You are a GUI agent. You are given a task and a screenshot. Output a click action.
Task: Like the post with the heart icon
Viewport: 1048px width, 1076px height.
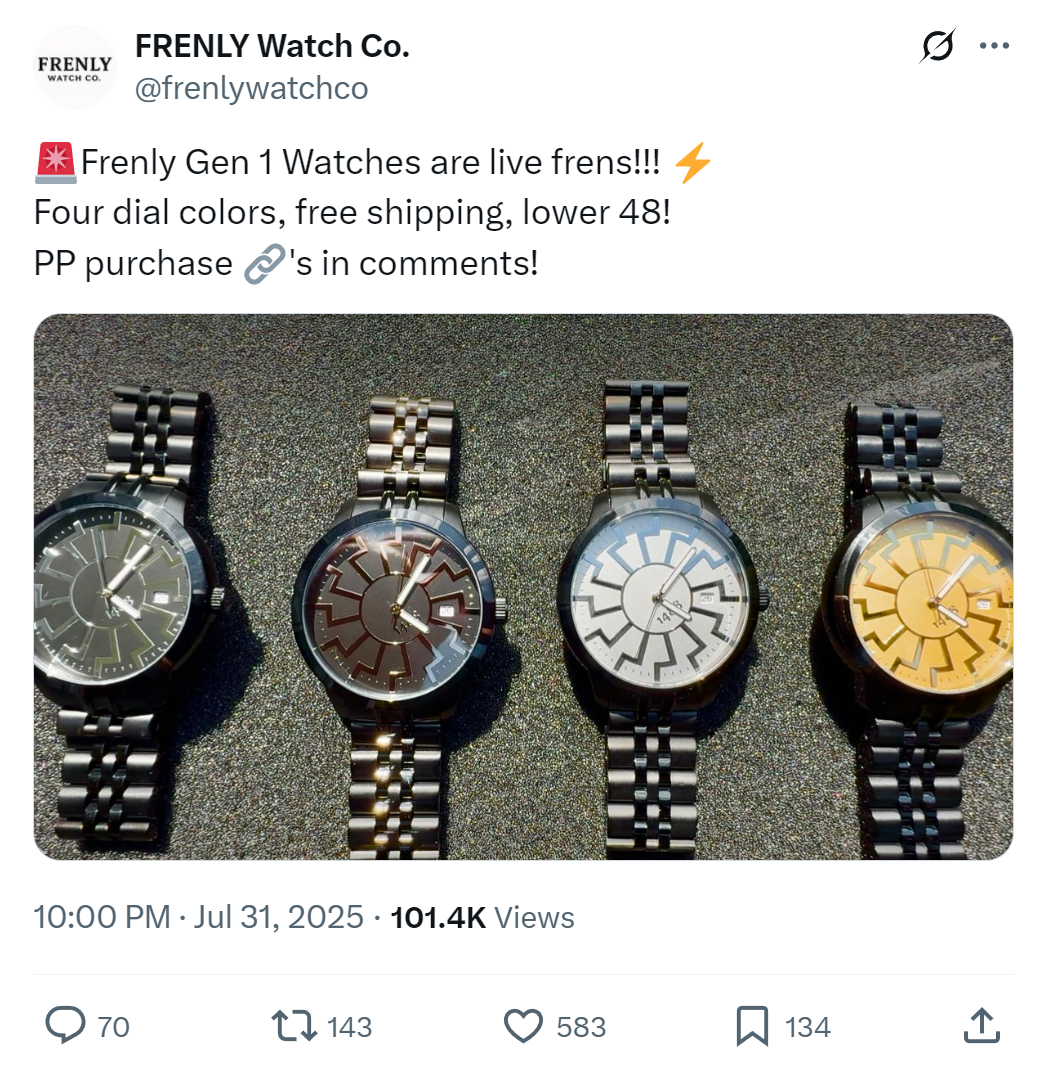pos(524,1026)
